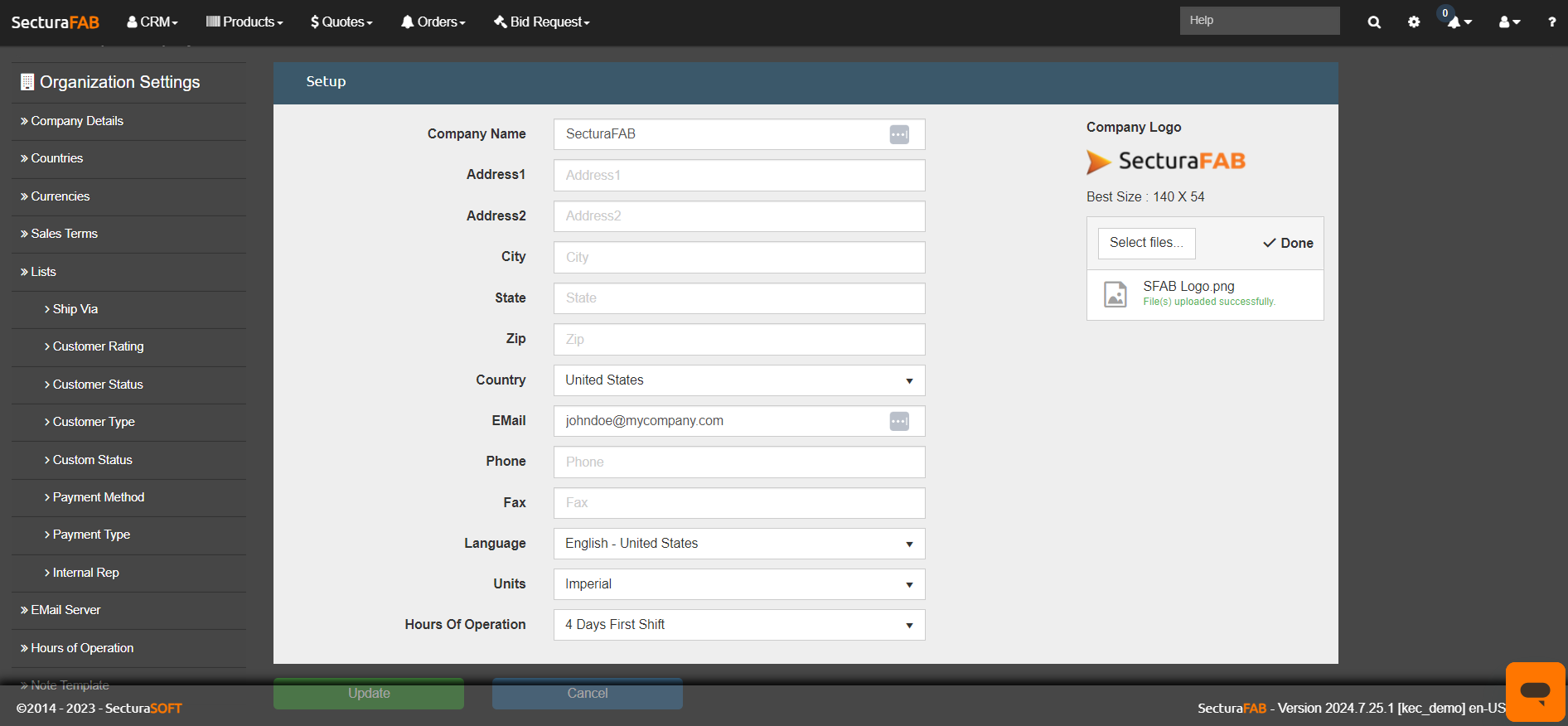
Task: Click the ellipsis icon in EMail field
Action: (899, 421)
